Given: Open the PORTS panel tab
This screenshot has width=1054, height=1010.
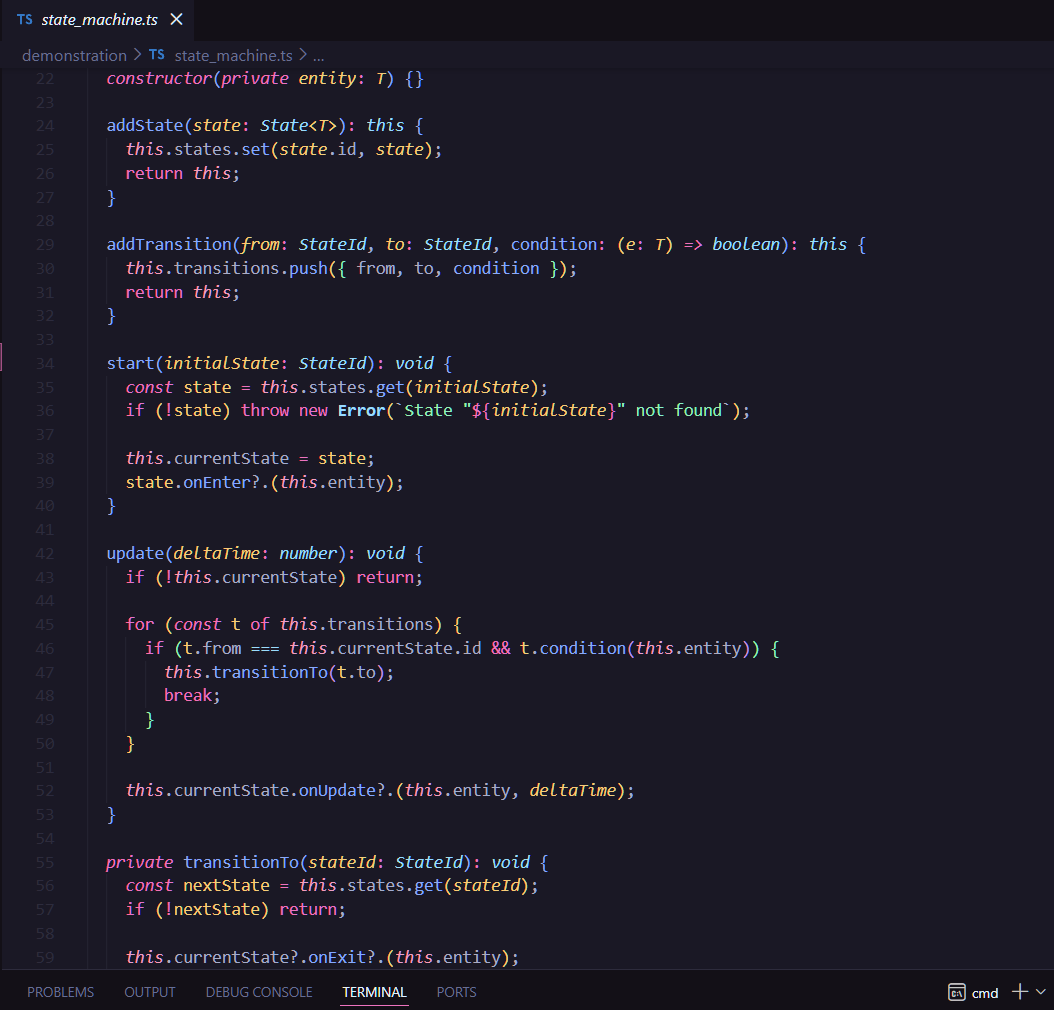Looking at the screenshot, I should pos(456,992).
